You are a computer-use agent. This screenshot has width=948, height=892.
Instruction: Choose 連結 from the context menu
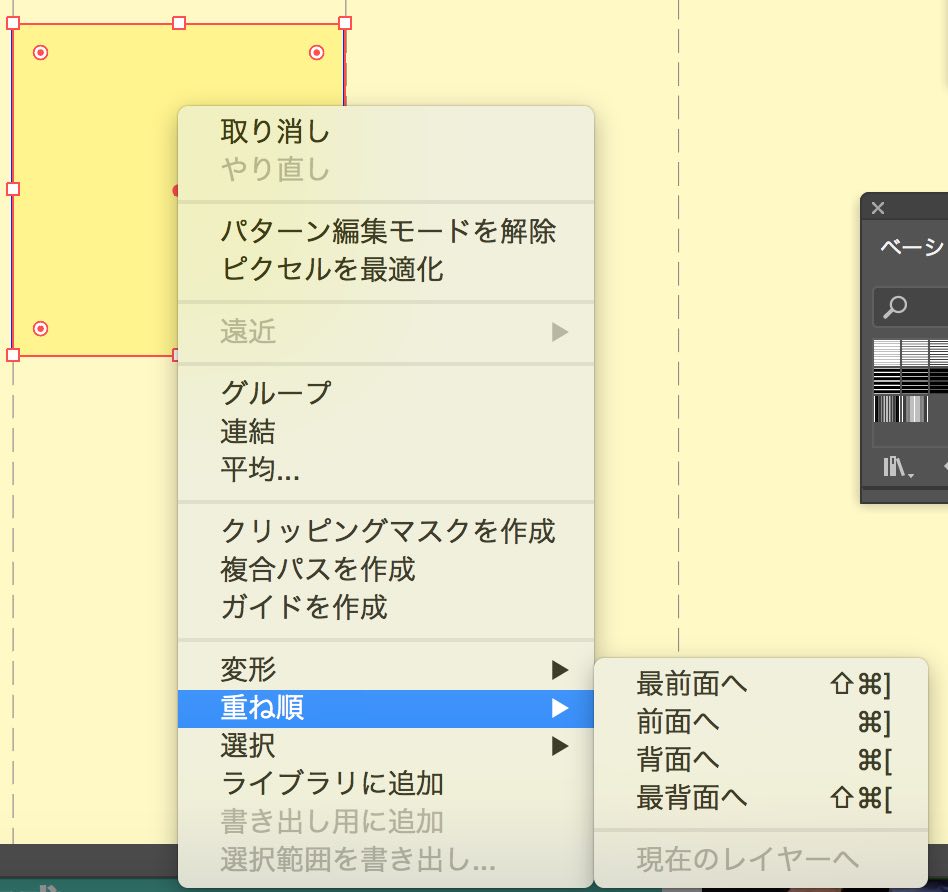386,431
